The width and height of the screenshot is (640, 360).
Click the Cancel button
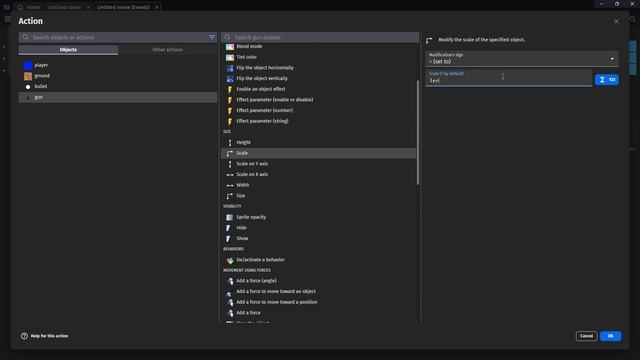pos(587,336)
